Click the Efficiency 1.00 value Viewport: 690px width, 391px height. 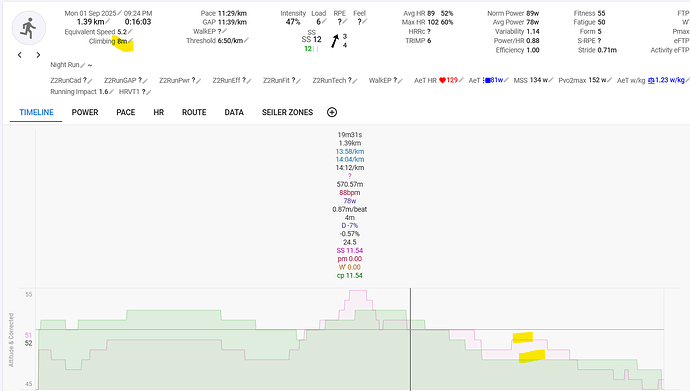coord(533,50)
